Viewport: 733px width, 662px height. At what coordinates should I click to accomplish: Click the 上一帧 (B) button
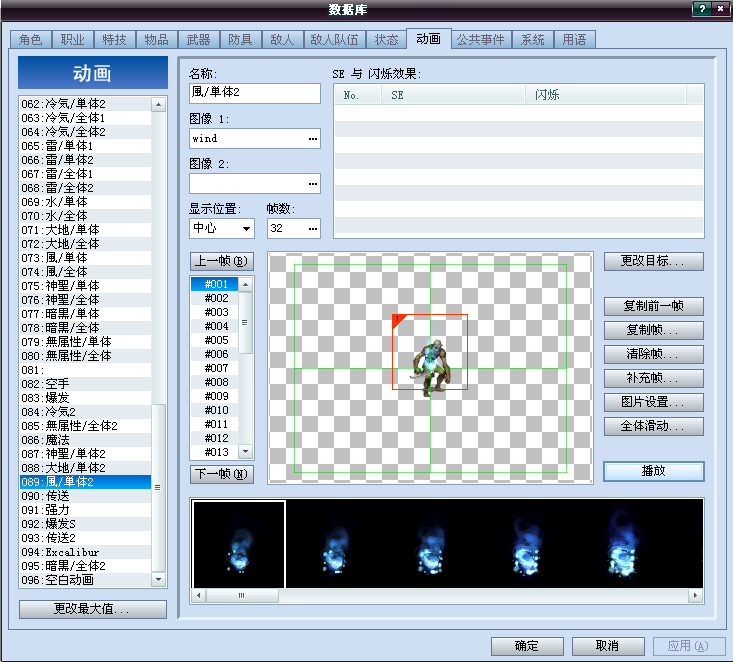click(x=222, y=261)
